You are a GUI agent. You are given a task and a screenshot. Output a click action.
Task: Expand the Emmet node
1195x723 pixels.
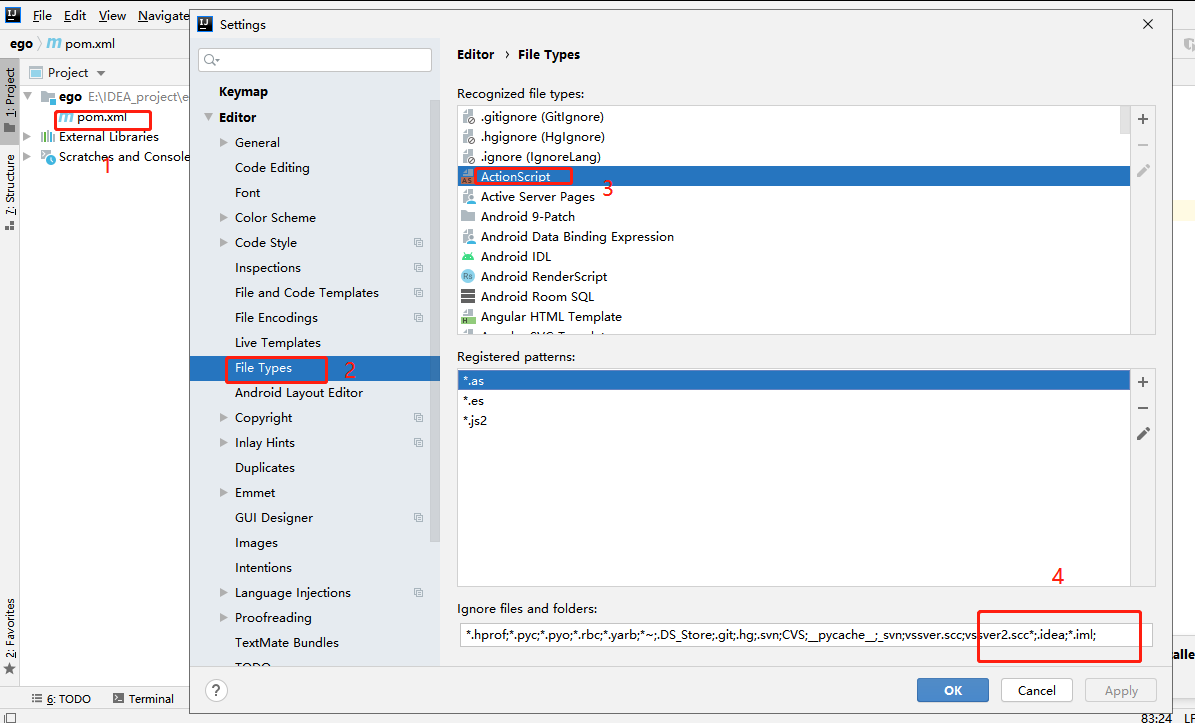point(223,492)
